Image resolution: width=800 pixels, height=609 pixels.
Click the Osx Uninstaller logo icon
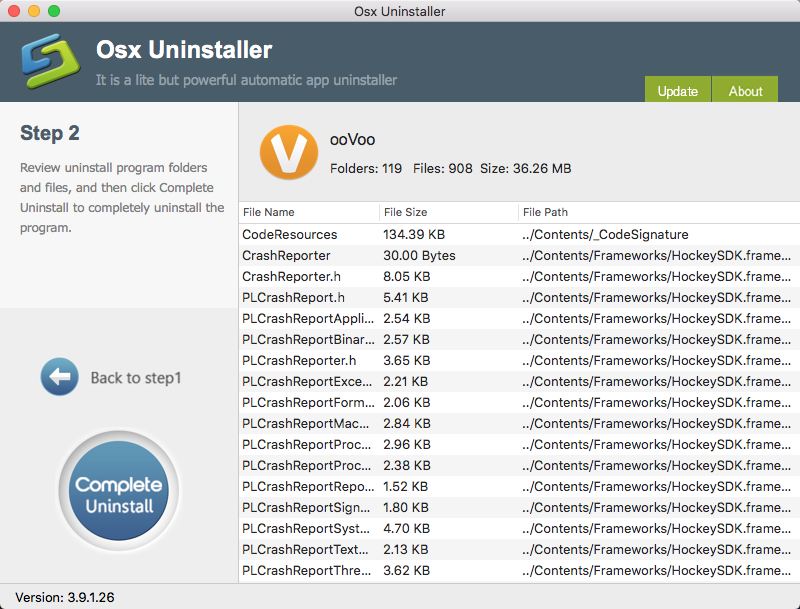click(52, 61)
